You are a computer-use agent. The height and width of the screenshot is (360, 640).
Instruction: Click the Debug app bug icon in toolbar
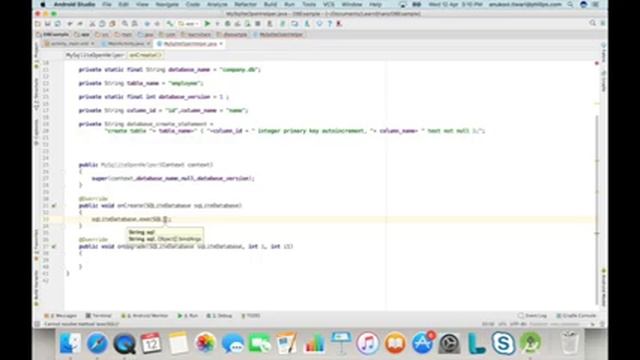[x=228, y=24]
